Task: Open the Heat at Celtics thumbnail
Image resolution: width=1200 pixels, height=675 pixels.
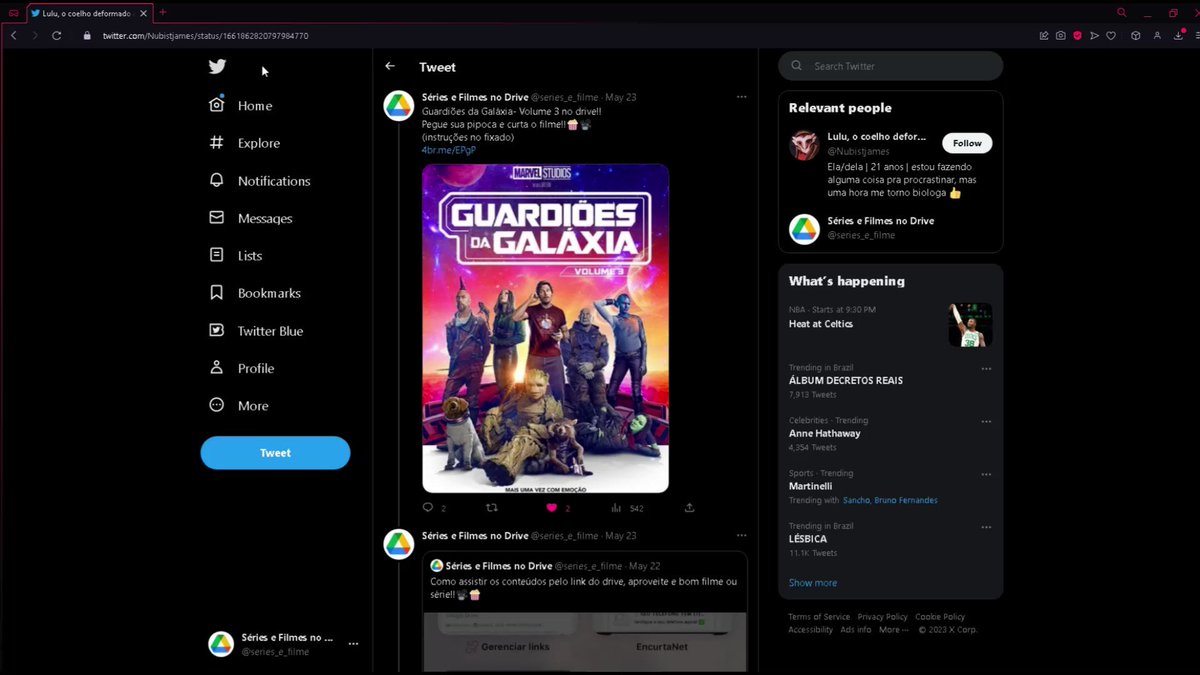Action: point(970,325)
